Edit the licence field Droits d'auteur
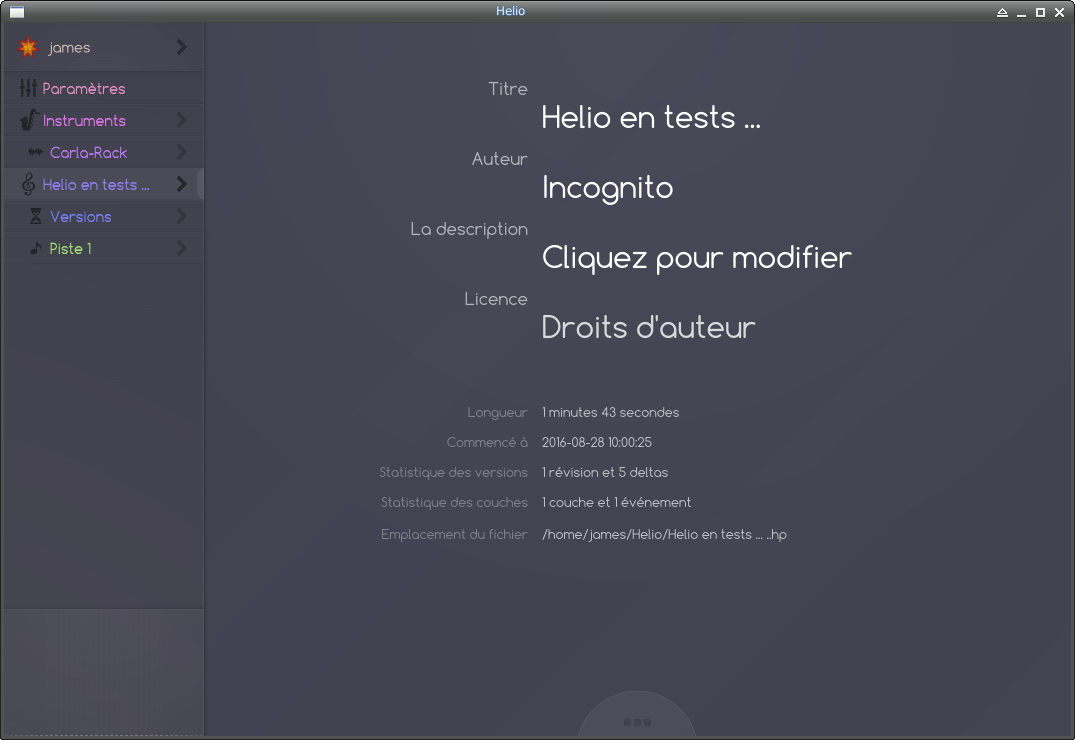Image resolution: width=1075 pixels, height=740 pixels. tap(648, 327)
